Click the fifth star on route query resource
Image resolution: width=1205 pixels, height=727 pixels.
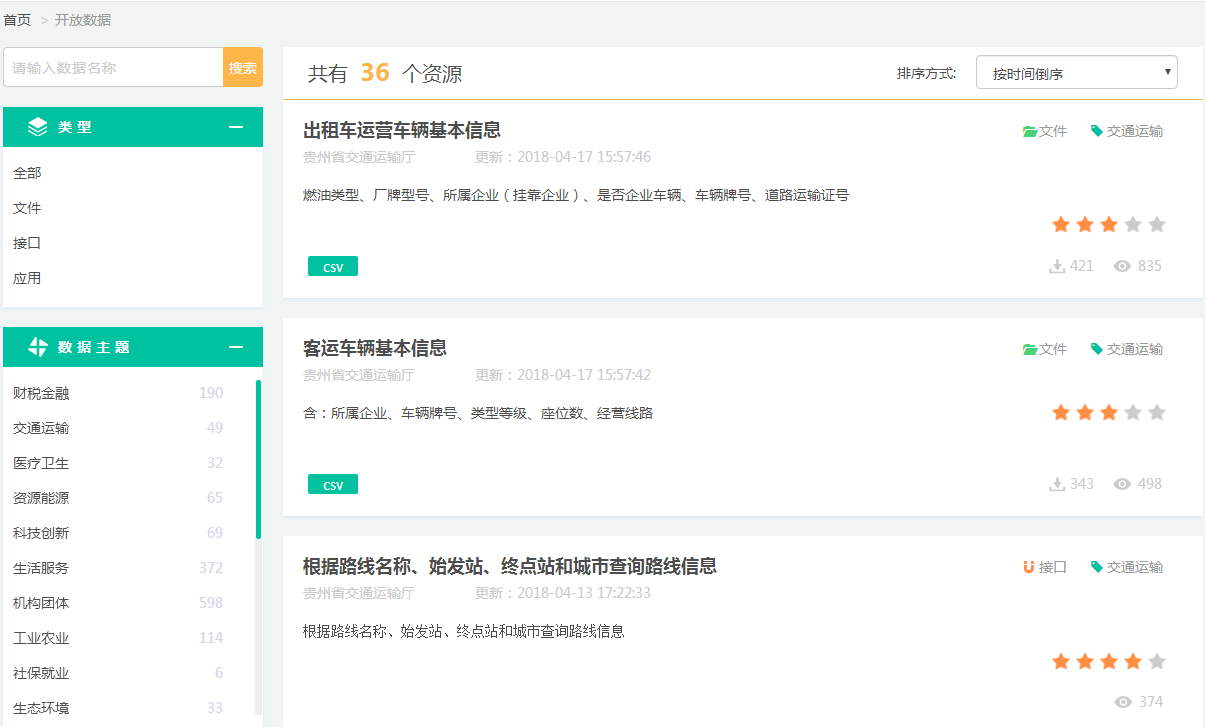(1157, 661)
